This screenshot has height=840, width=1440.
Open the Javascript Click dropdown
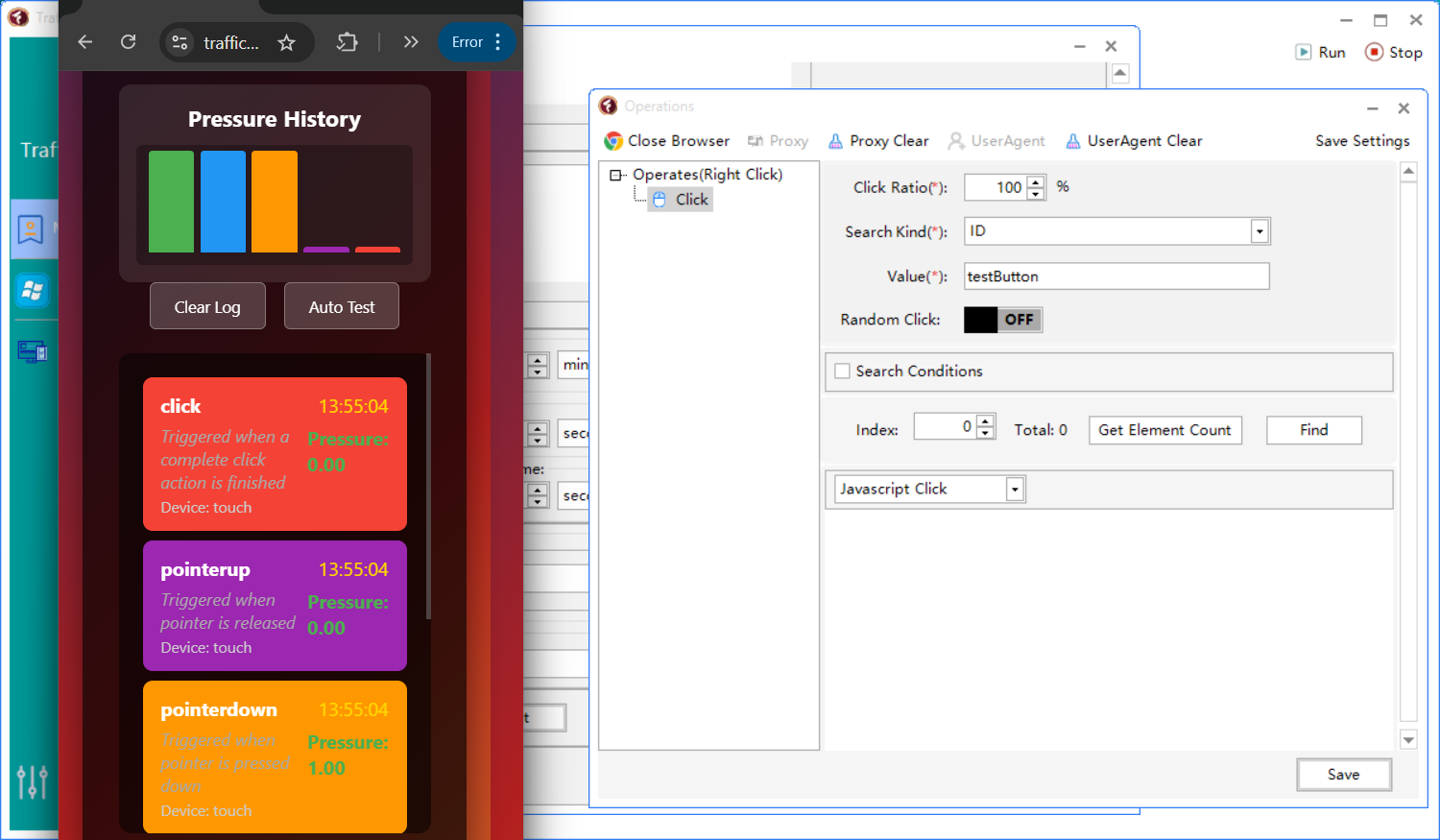(1015, 490)
